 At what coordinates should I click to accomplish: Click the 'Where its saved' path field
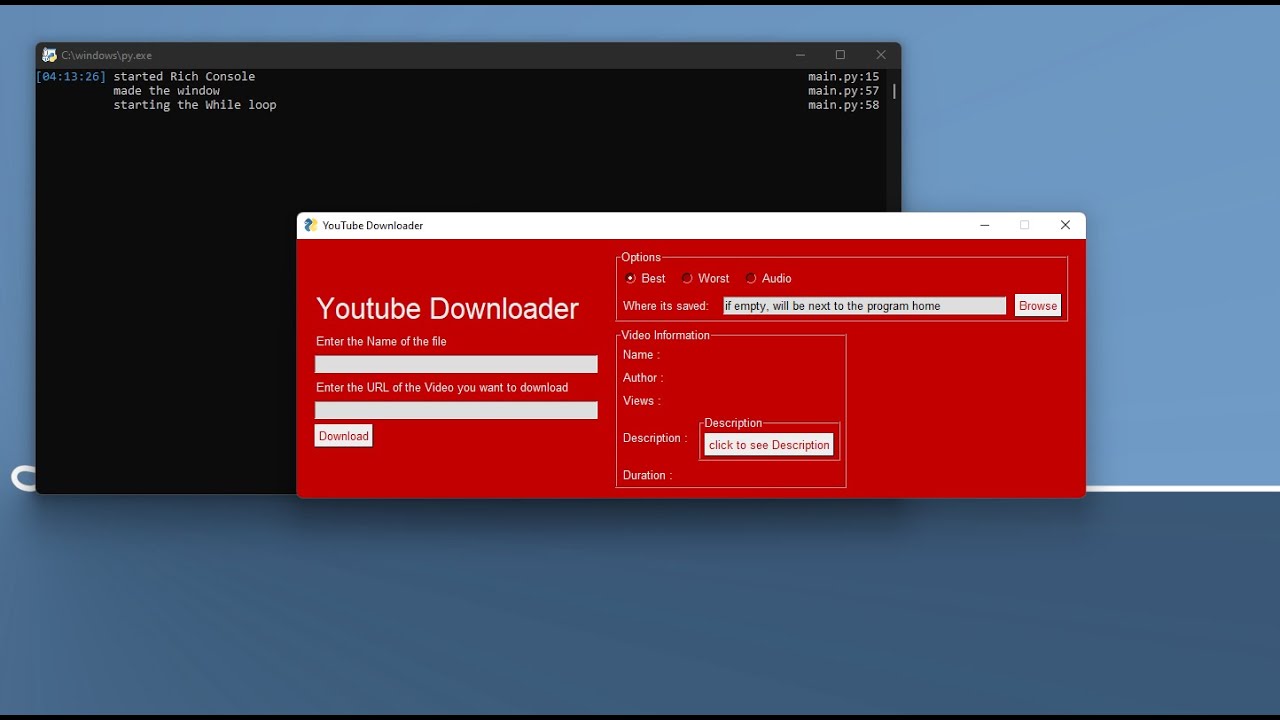click(864, 306)
